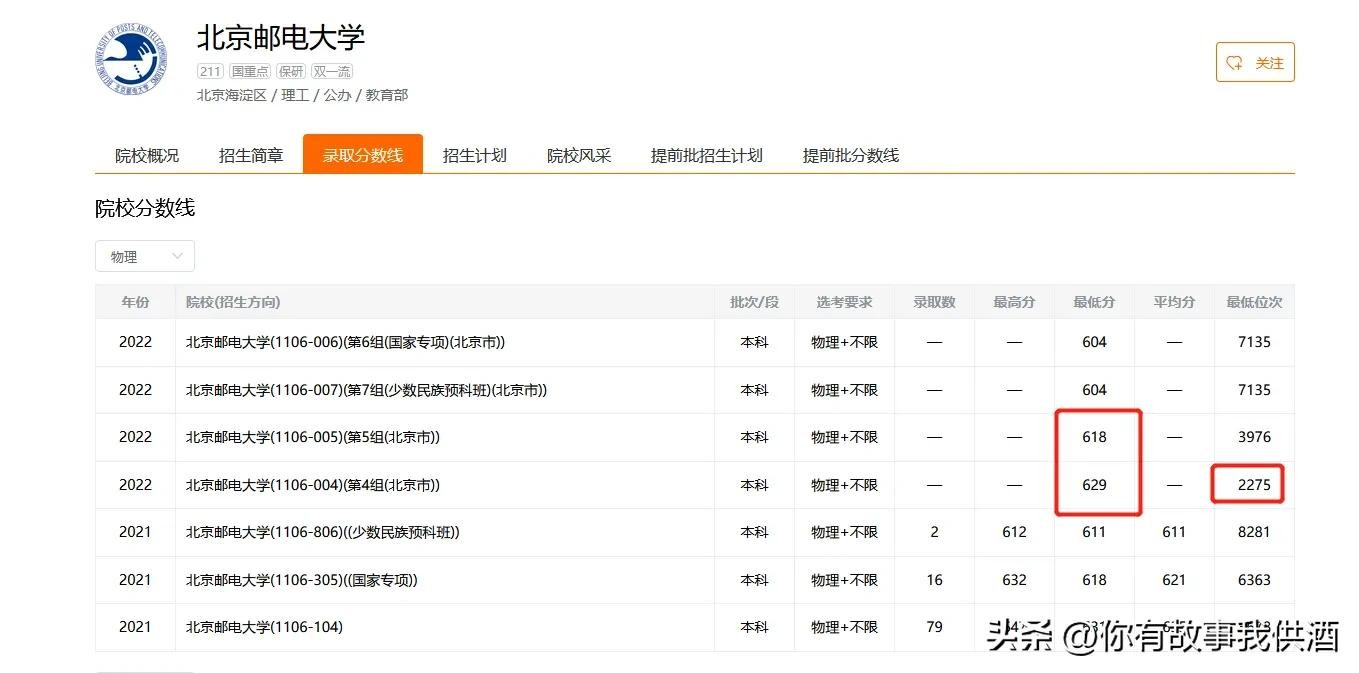Click the 录取数 column header
Image resolution: width=1359 pixels, height=673 pixels.
point(934,302)
